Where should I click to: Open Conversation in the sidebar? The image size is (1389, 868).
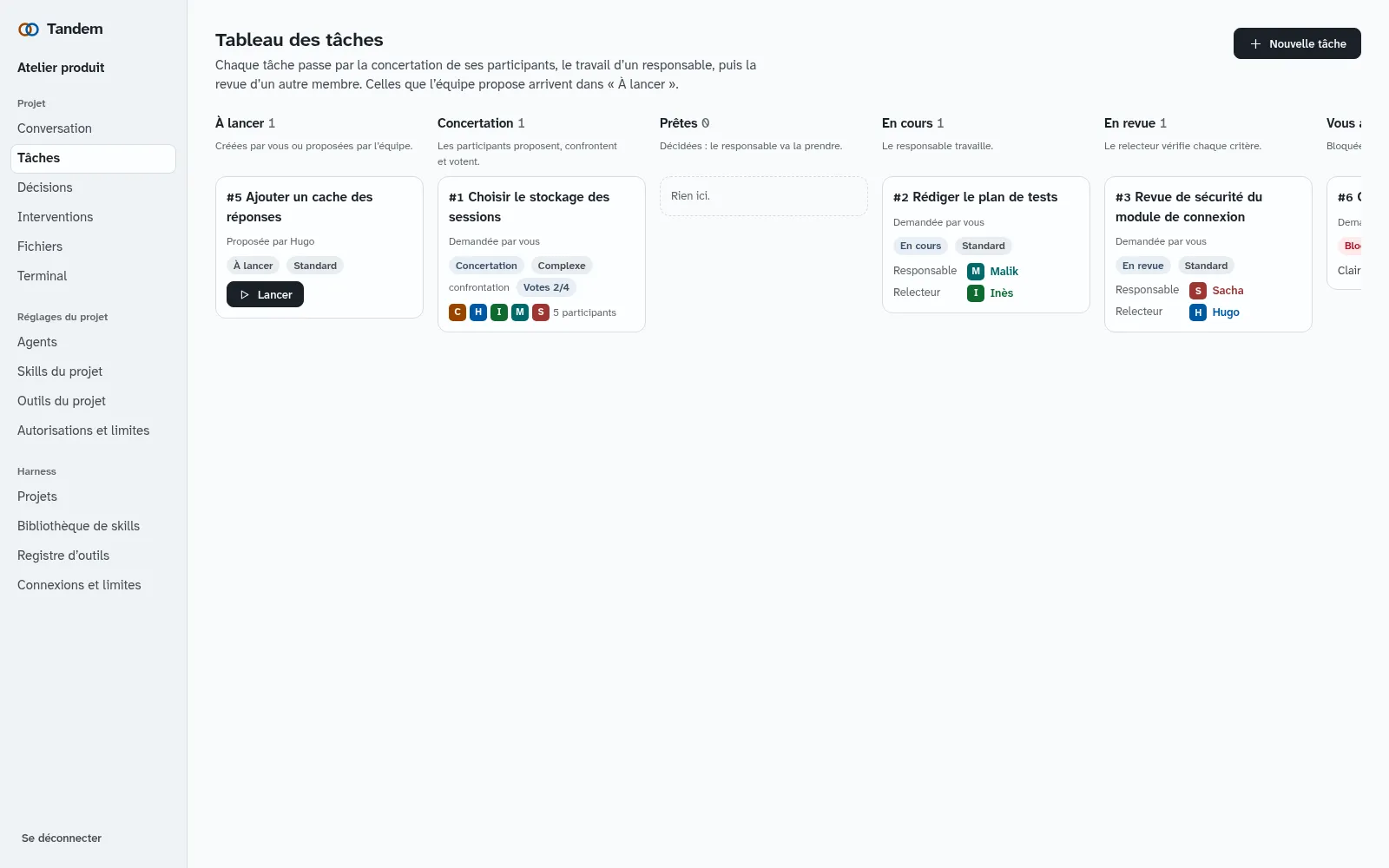93,128
